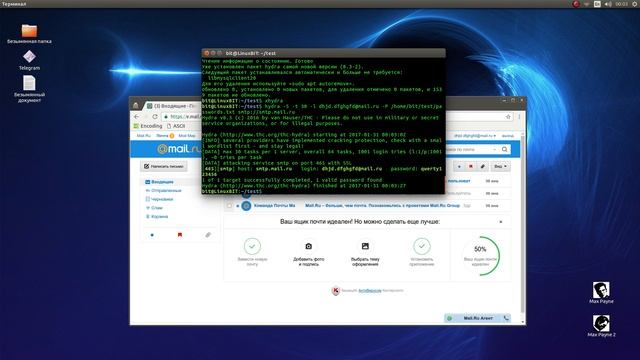Viewport: 640px width, 360px height.
Task: Click the terminal prompt on last line
Action: coord(232,191)
